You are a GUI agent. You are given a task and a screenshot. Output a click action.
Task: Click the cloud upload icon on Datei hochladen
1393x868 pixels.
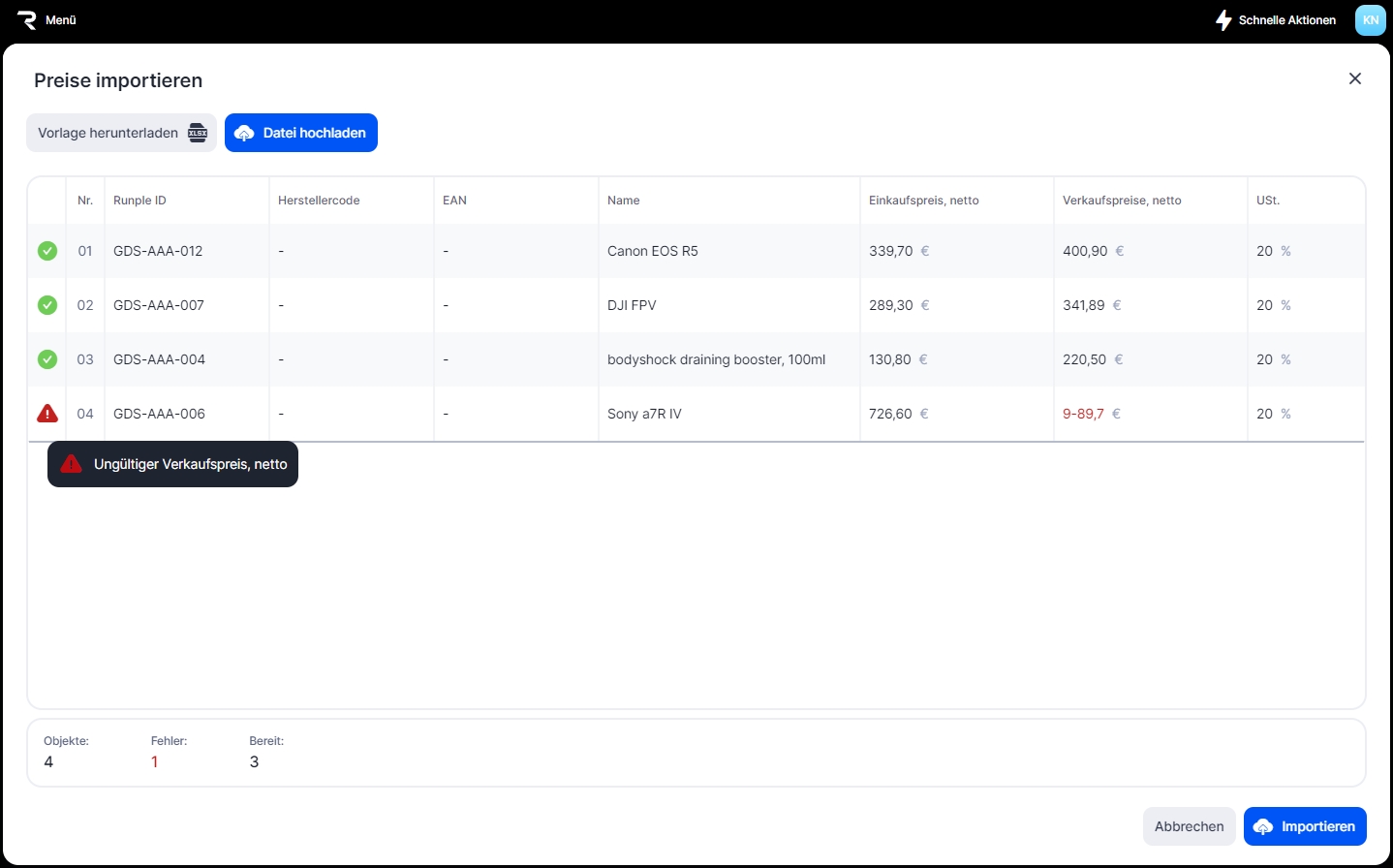click(x=244, y=134)
